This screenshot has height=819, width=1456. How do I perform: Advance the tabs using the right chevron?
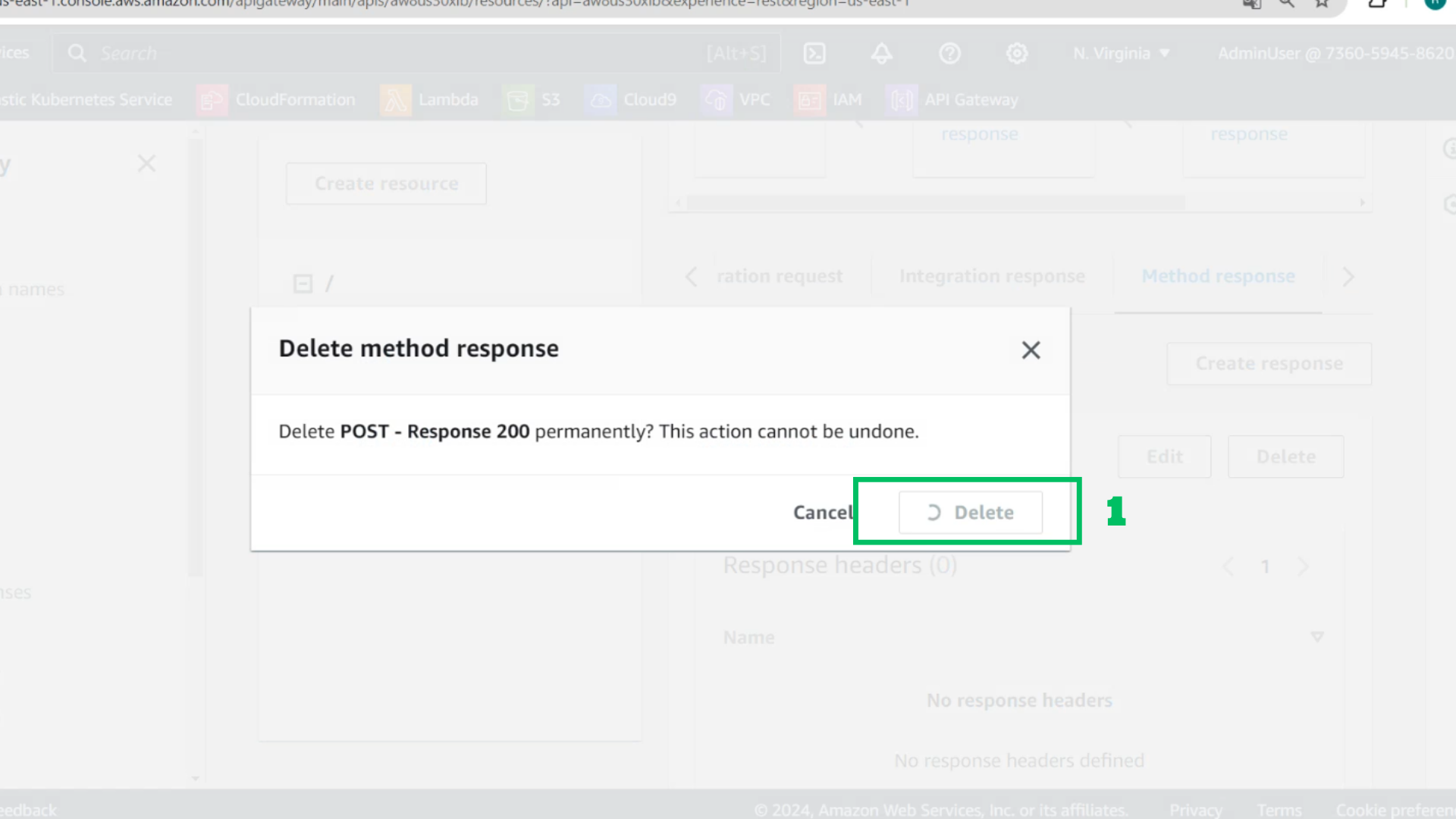pyautogui.click(x=1348, y=277)
